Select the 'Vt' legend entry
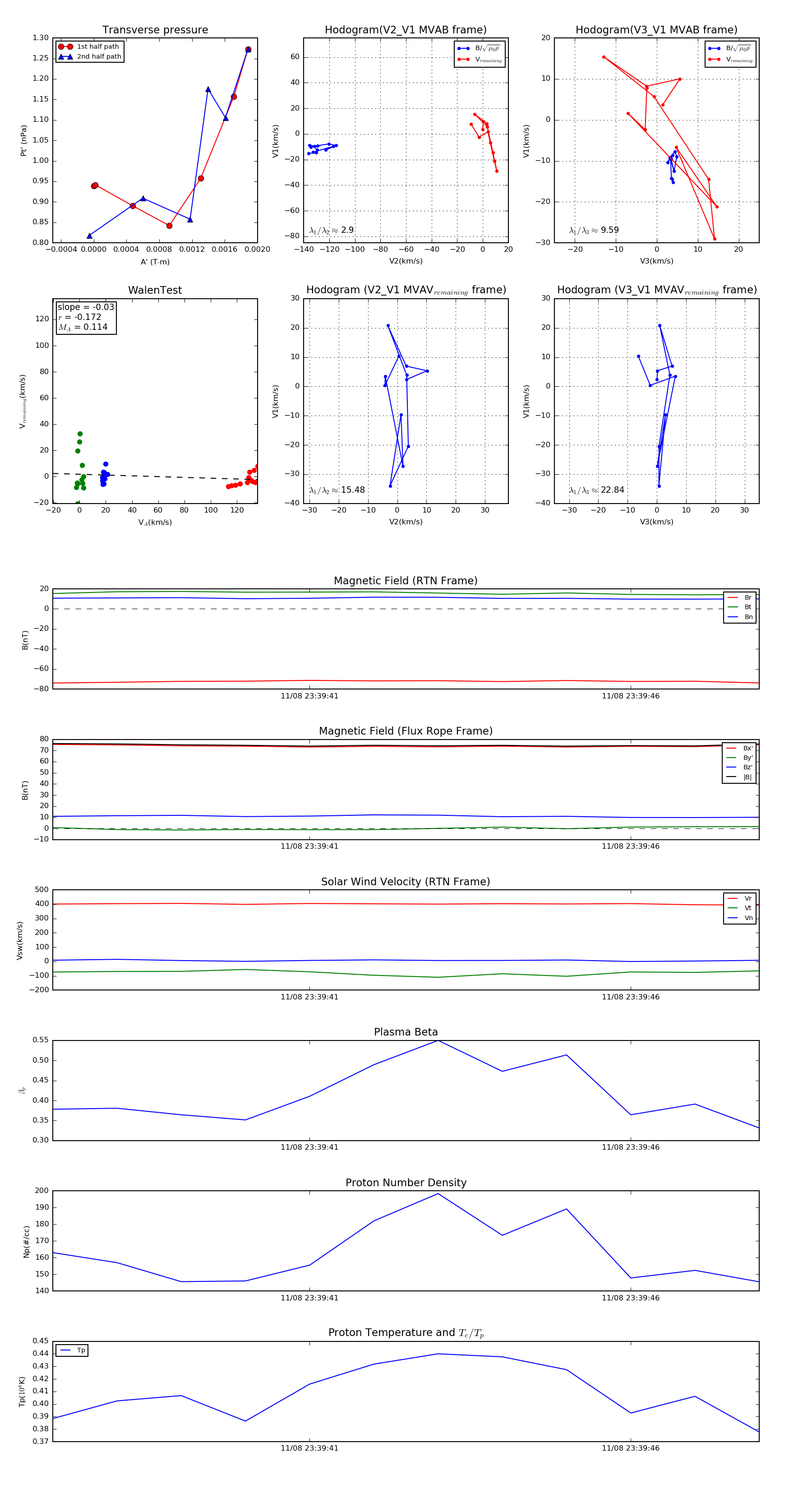The width and height of the screenshot is (812, 1489). [x=740, y=908]
